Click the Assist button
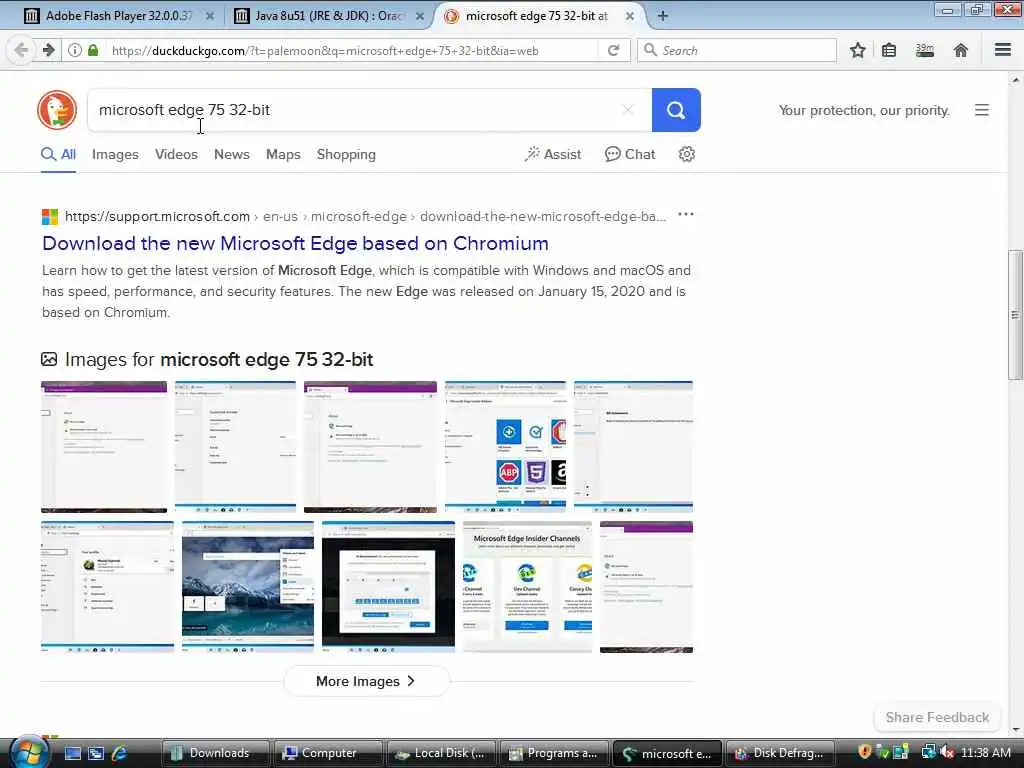Screen dimensions: 1024x768 point(552,154)
